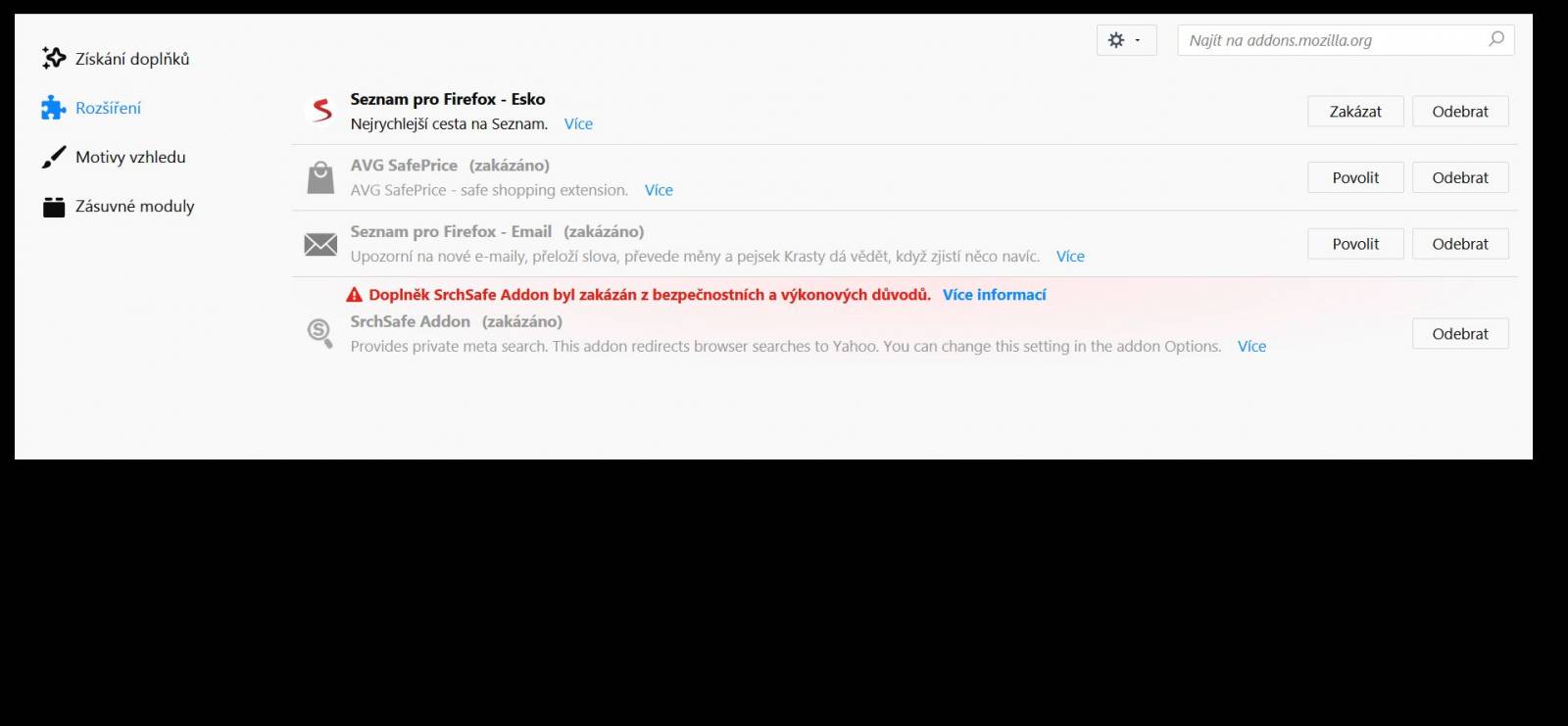Image resolution: width=1568 pixels, height=726 pixels.
Task: Remove the AVG SafePrice extension
Action: [x=1460, y=177]
